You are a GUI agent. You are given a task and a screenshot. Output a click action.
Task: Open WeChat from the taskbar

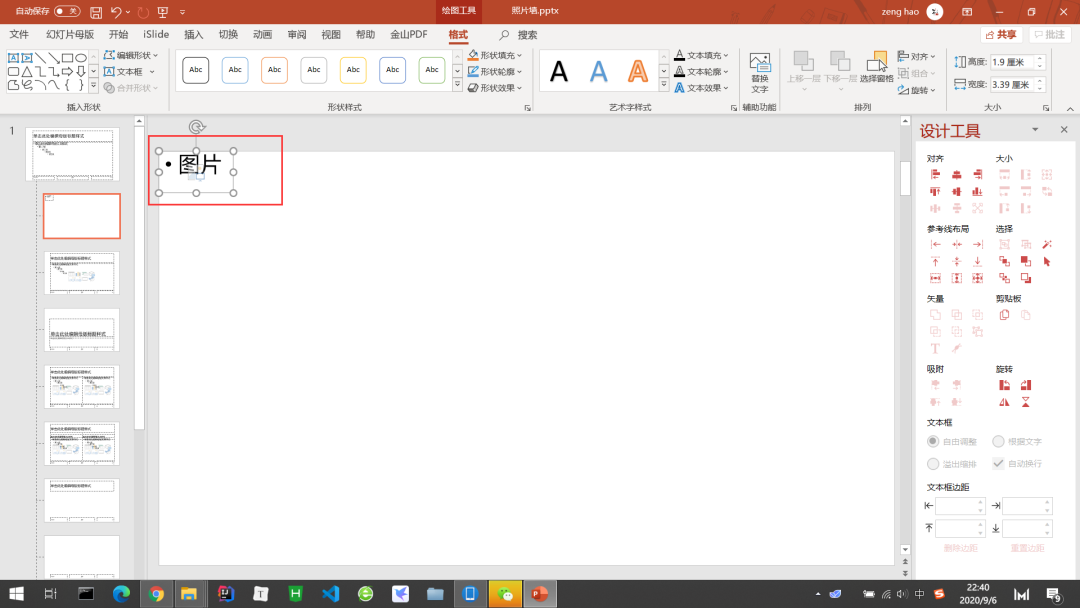[x=505, y=594]
